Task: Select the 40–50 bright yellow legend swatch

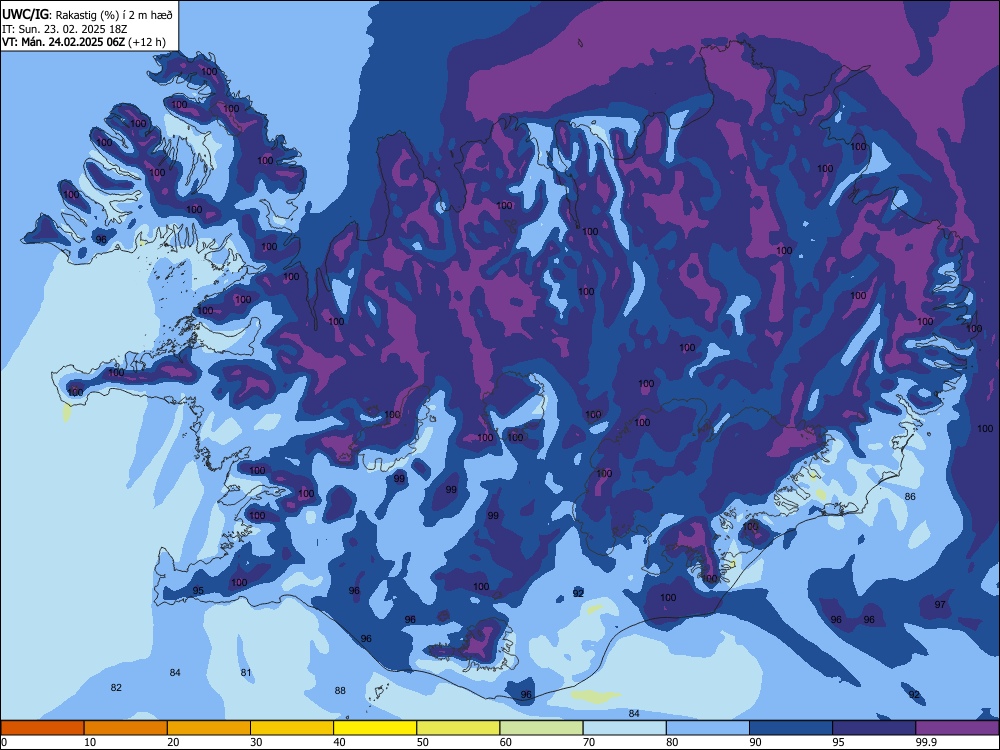Action: coord(375,728)
